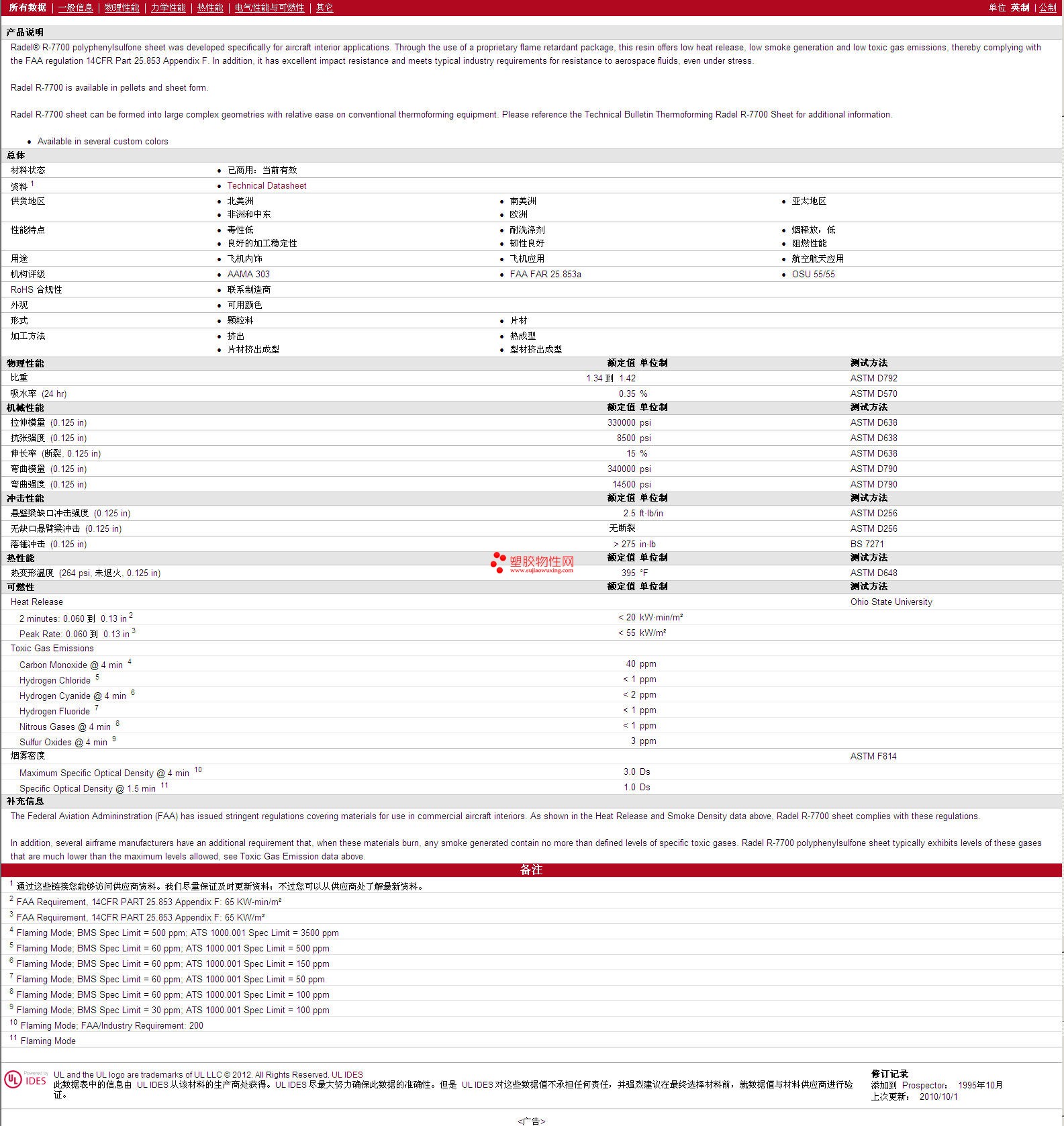Click the 2010/10/1 last updated date
The width and height of the screenshot is (1064, 1126).
point(938,1097)
